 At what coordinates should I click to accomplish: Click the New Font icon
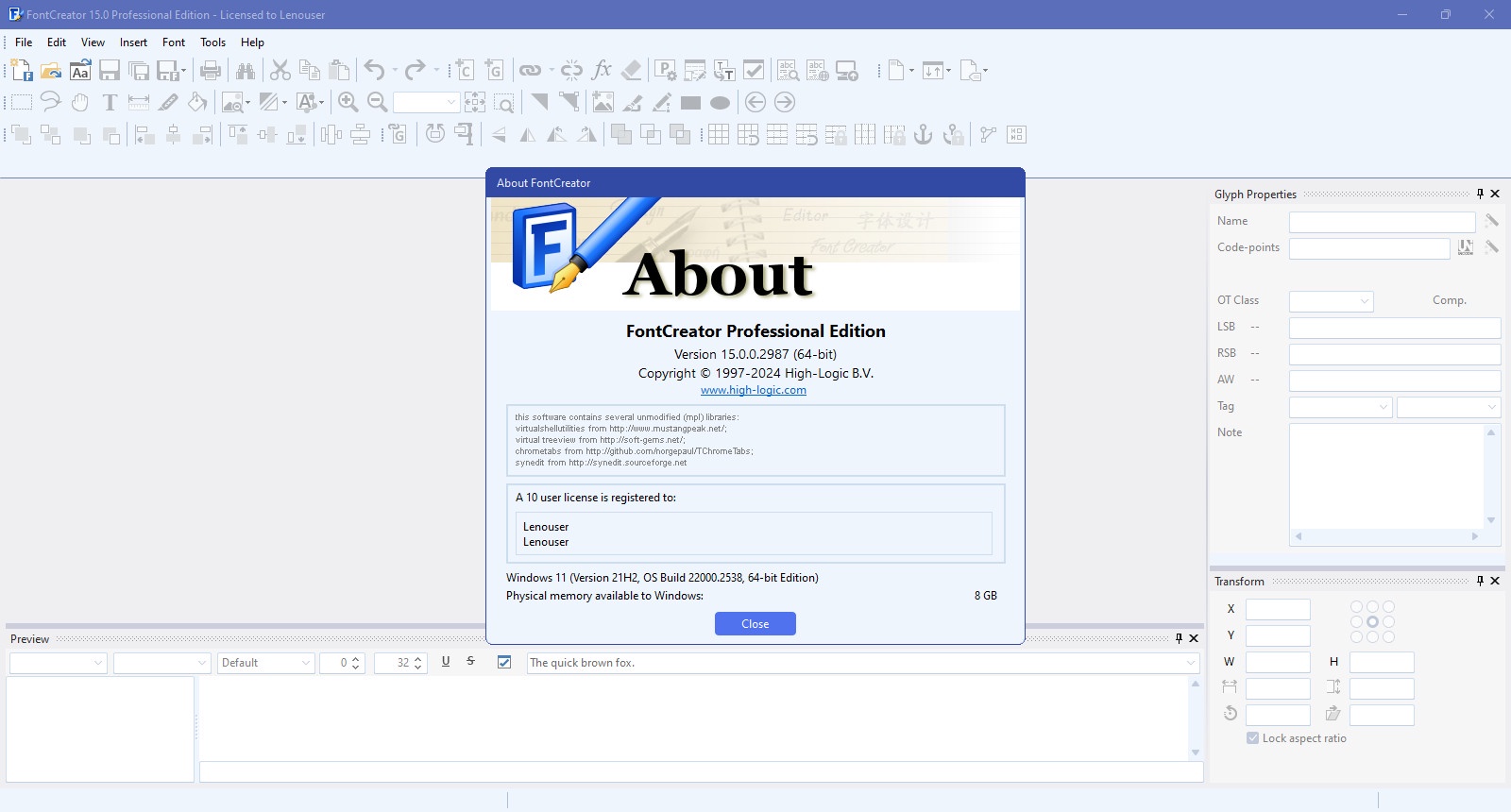tap(22, 70)
